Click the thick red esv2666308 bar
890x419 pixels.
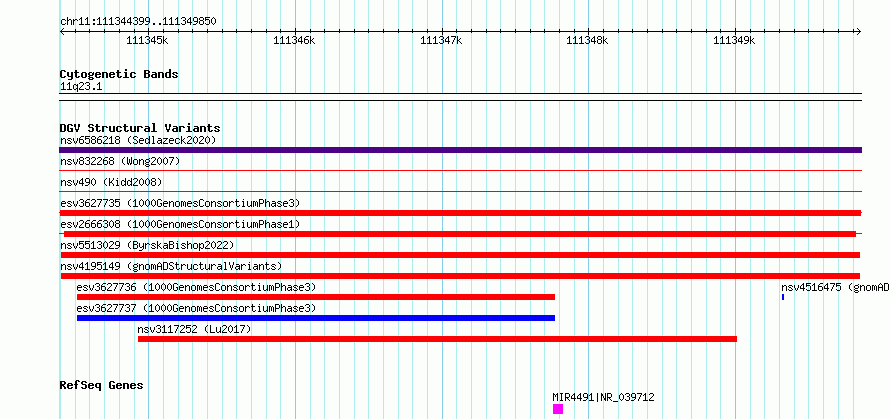[x=460, y=234]
